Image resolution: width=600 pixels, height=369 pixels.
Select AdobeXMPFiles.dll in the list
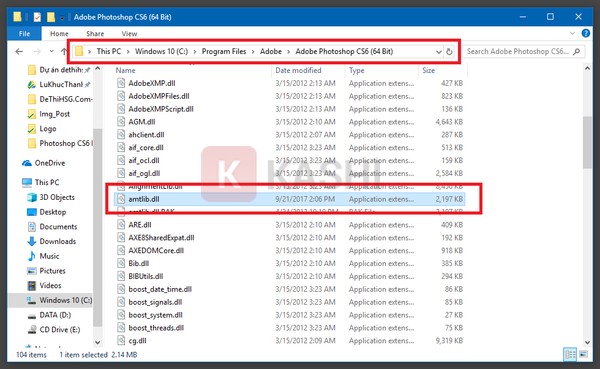tap(159, 96)
